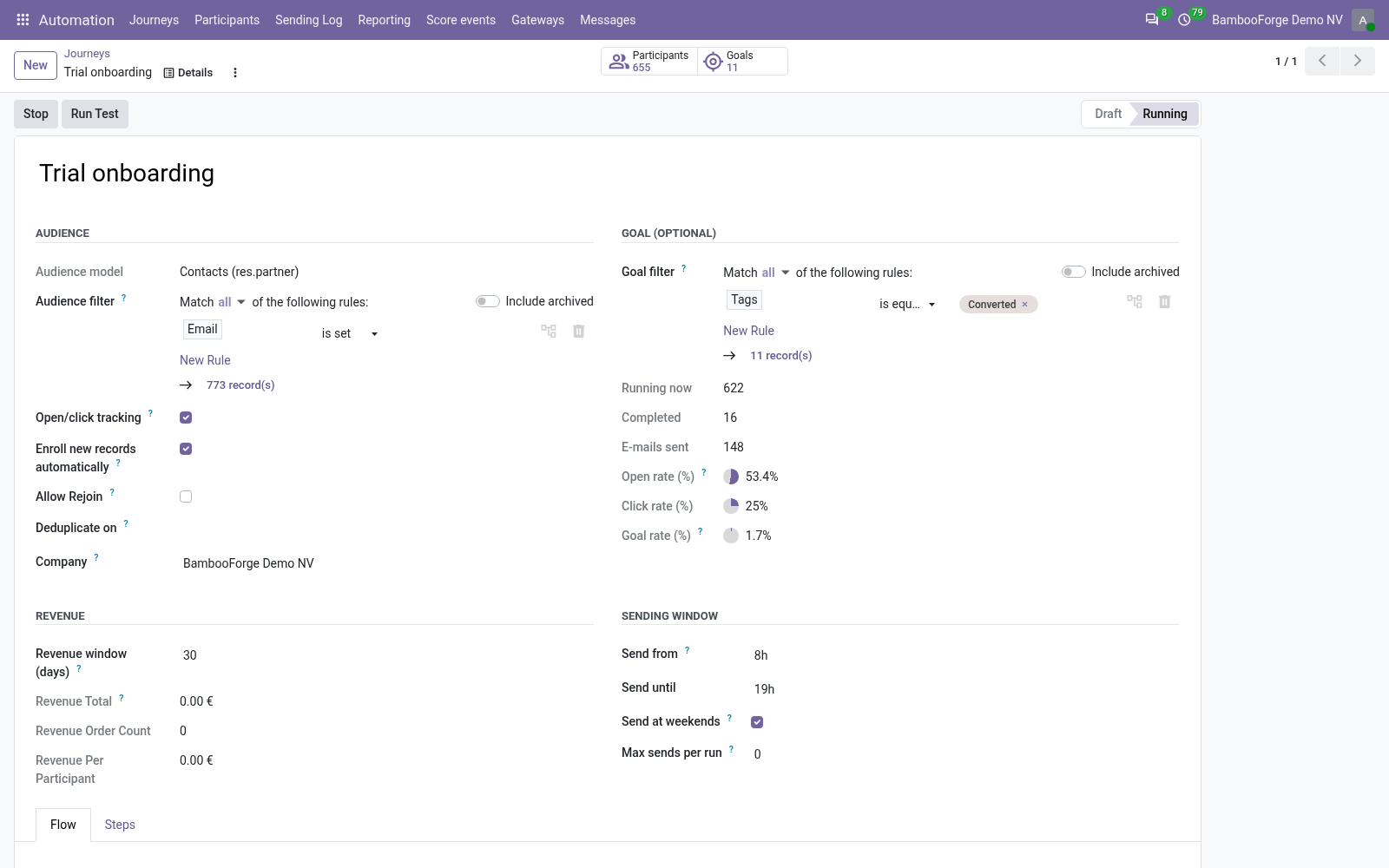Show help for Deduplicate on
The height and width of the screenshot is (868, 1389).
tap(126, 523)
